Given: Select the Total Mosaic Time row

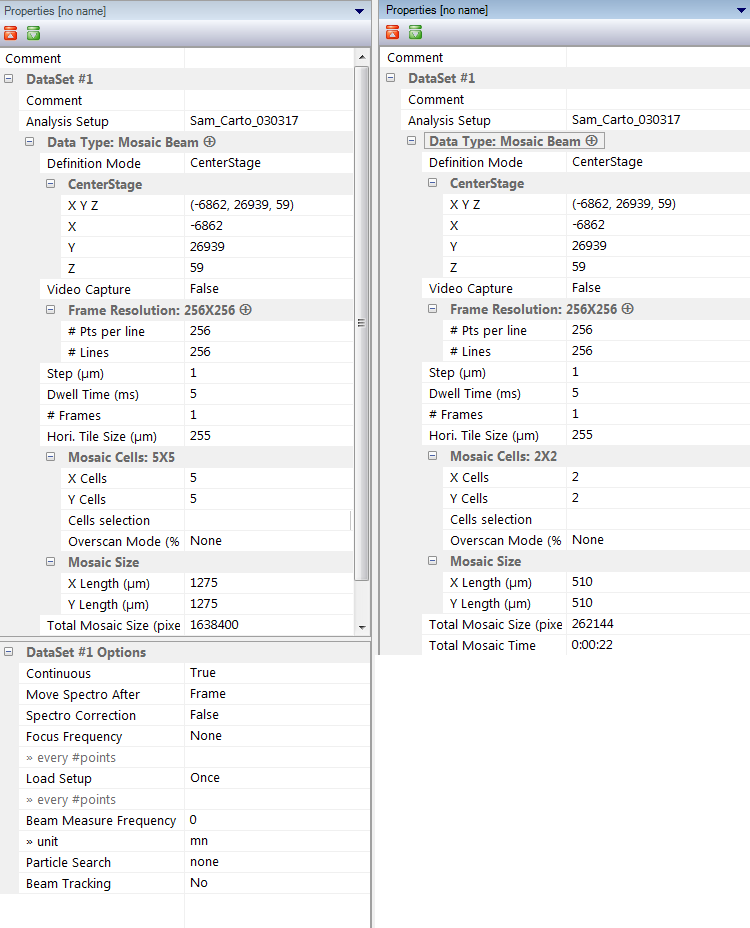Looking at the screenshot, I should 482,645.
